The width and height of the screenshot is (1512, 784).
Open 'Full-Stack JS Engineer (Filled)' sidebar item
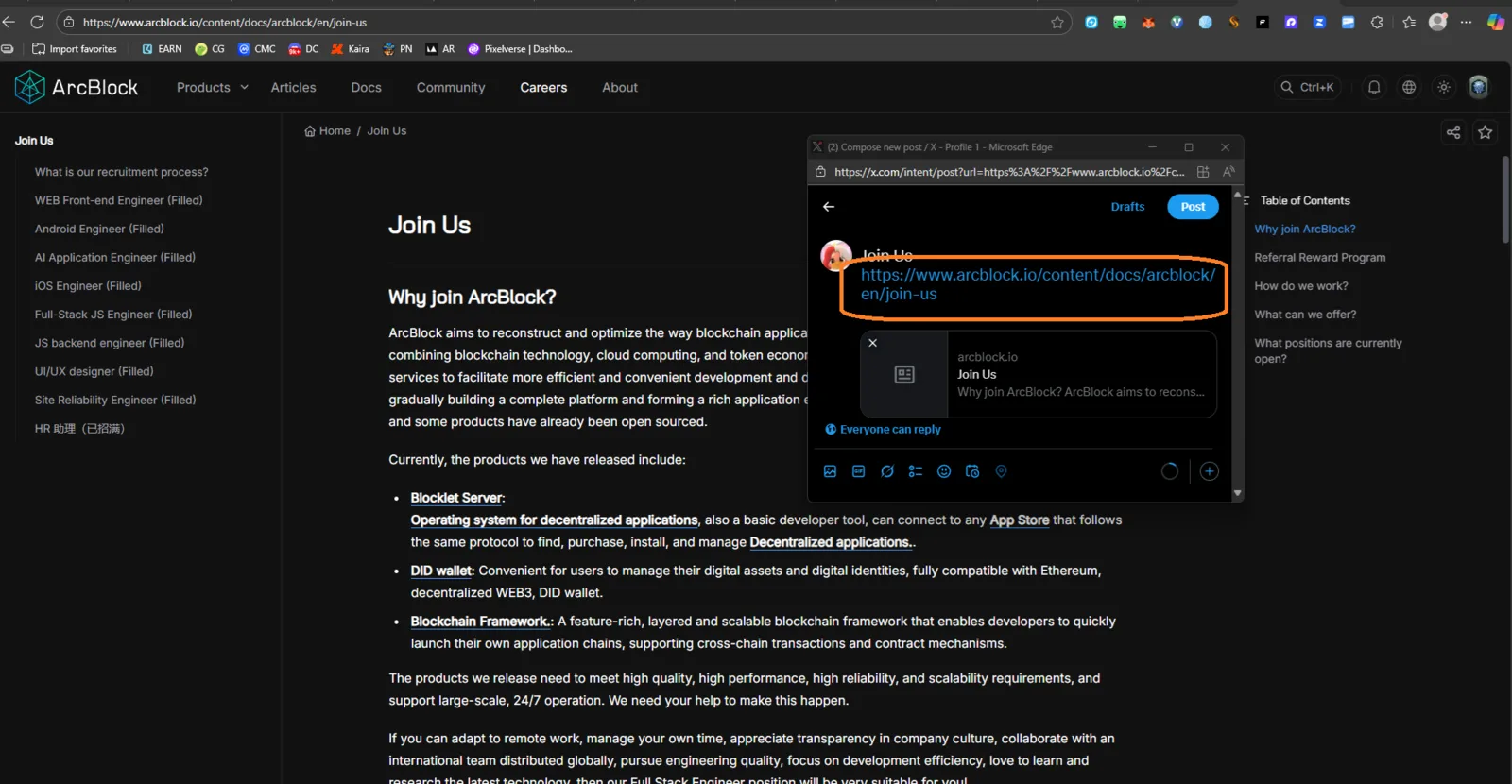113,315
